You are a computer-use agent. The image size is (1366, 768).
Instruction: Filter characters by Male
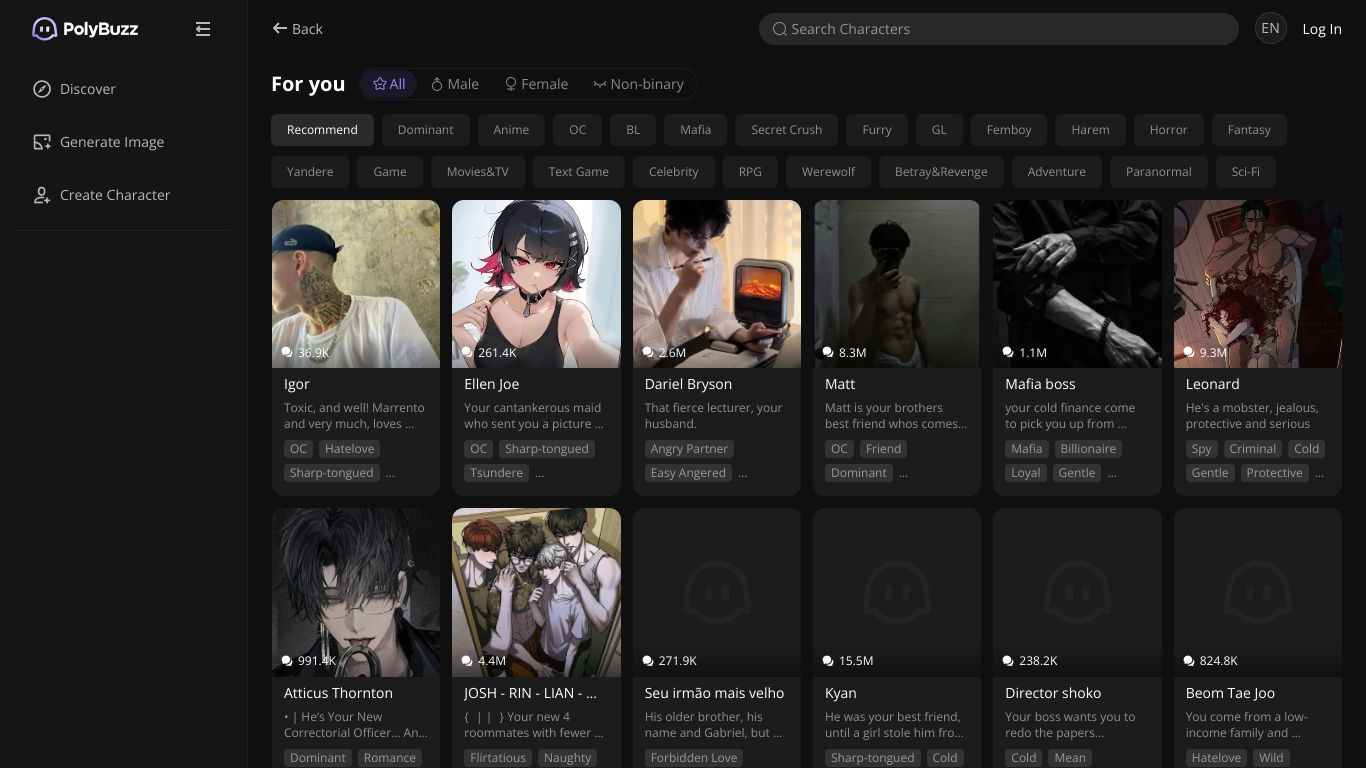[x=455, y=84]
